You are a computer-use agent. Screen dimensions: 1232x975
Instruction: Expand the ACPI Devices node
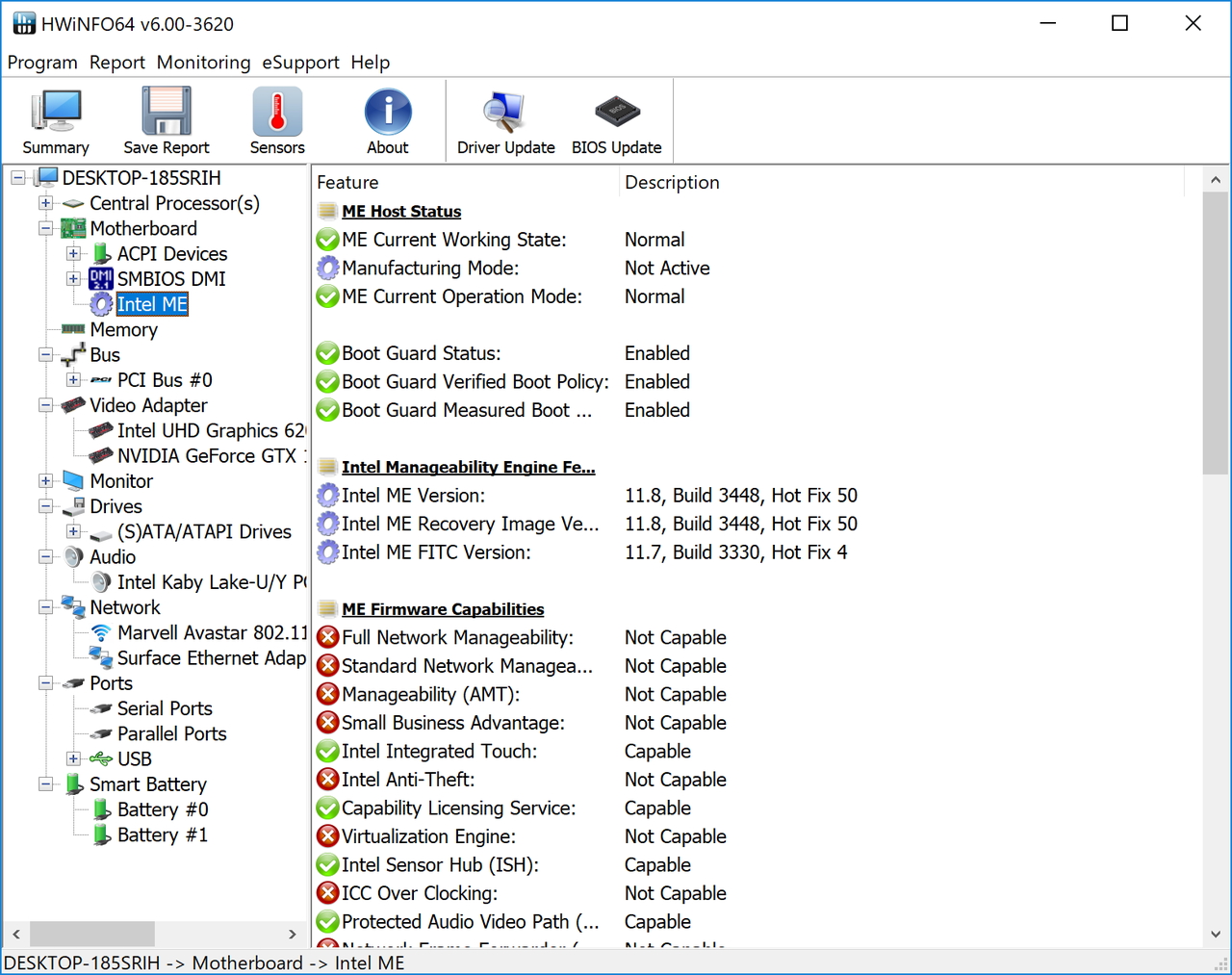pos(73,254)
